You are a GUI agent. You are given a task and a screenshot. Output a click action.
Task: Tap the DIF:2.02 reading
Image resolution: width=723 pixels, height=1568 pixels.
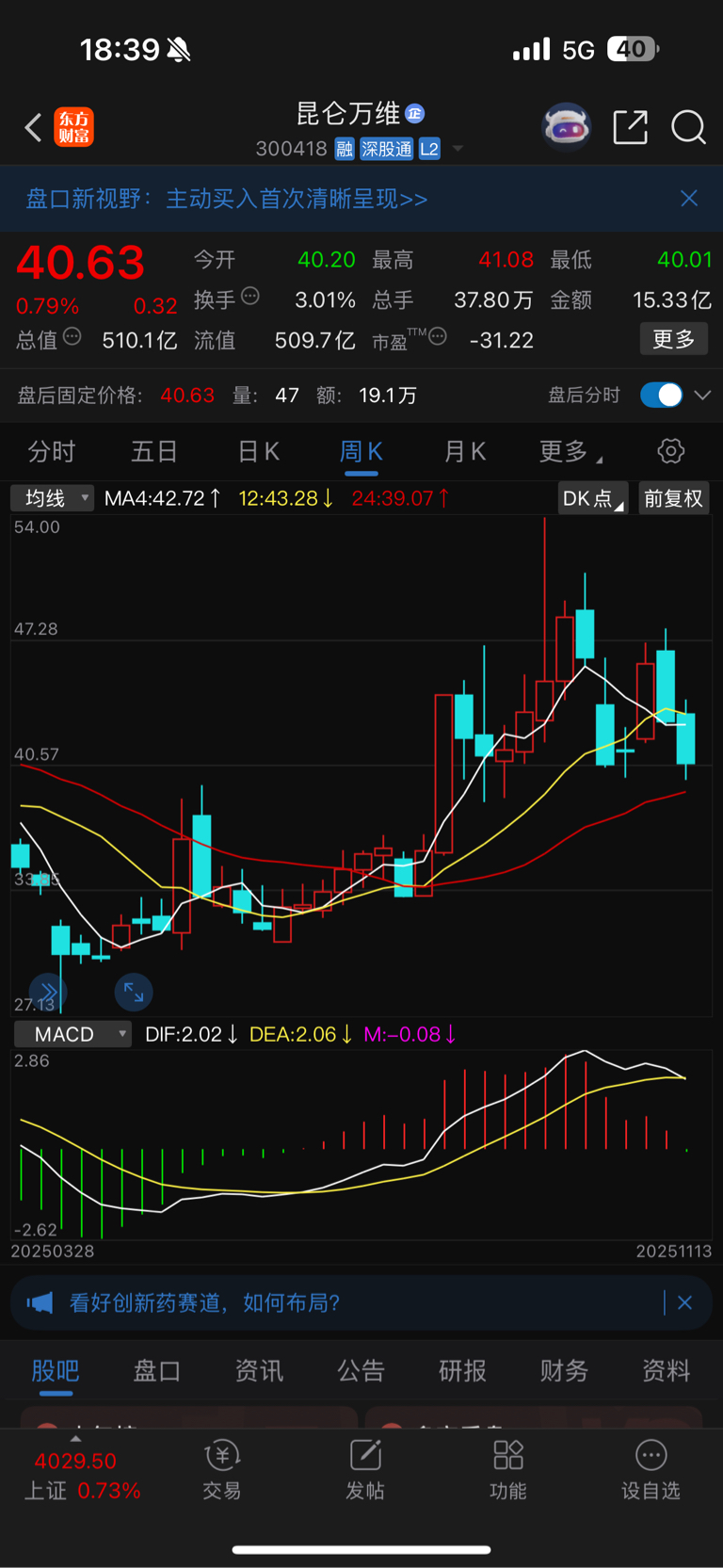click(x=191, y=1034)
